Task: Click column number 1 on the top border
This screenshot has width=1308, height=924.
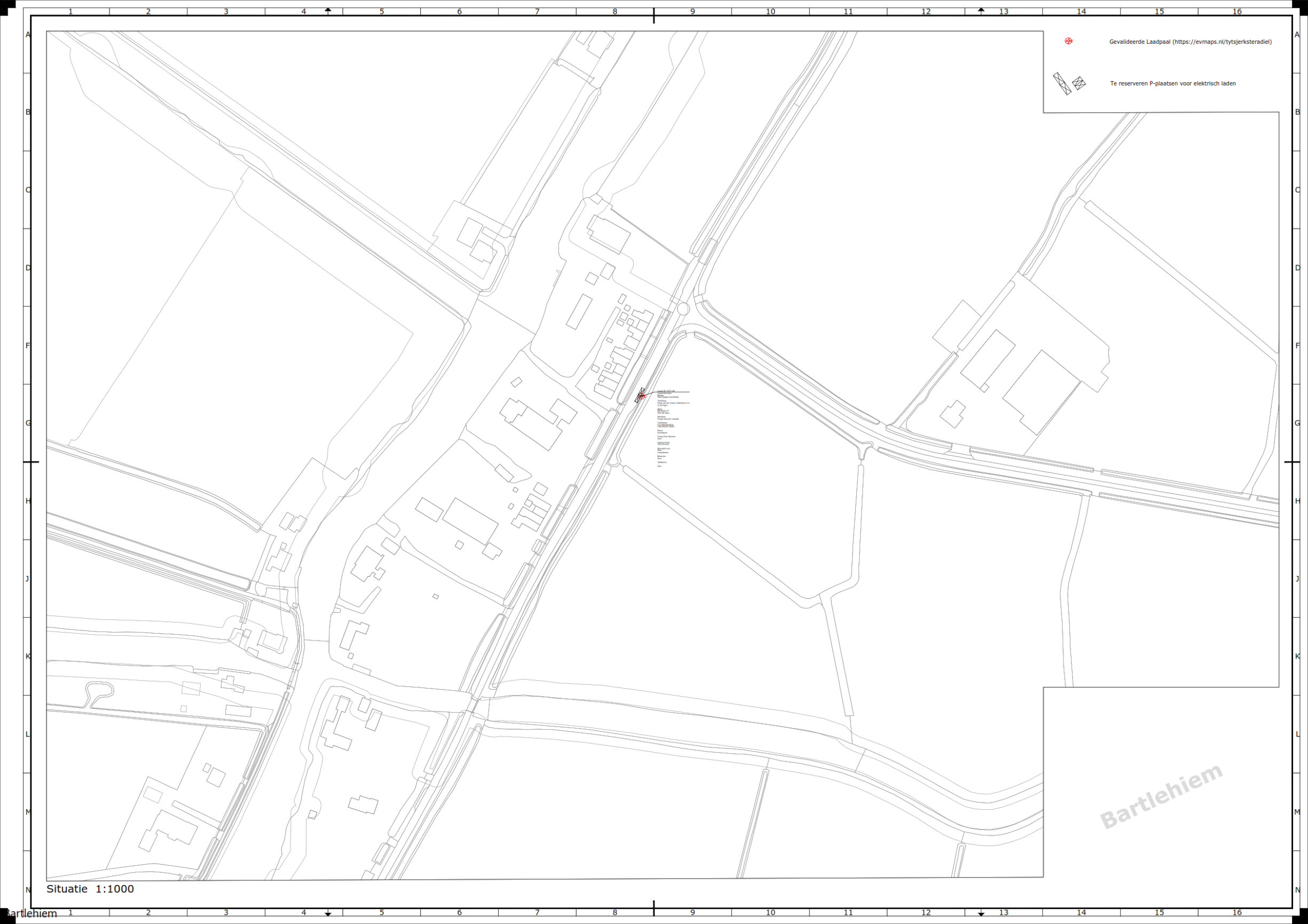Action: [x=70, y=11]
